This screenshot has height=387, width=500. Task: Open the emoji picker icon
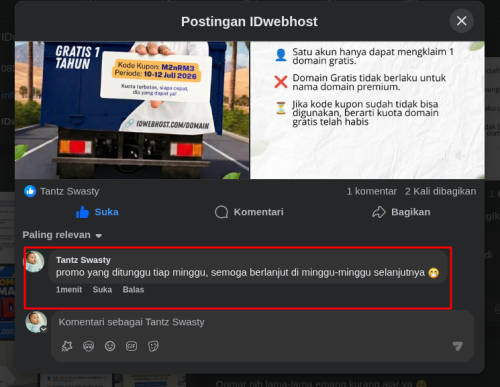point(110,346)
